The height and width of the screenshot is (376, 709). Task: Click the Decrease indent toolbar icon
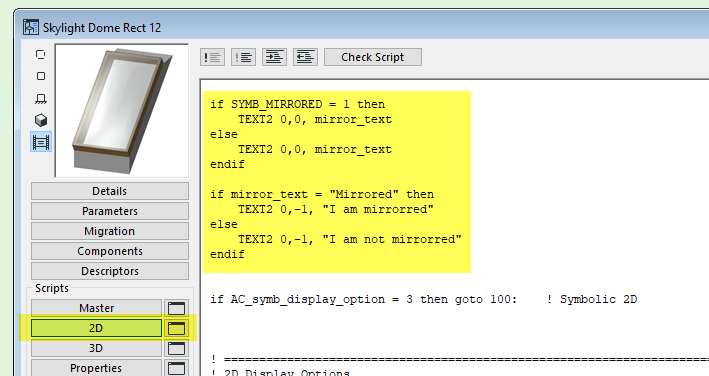(305, 57)
